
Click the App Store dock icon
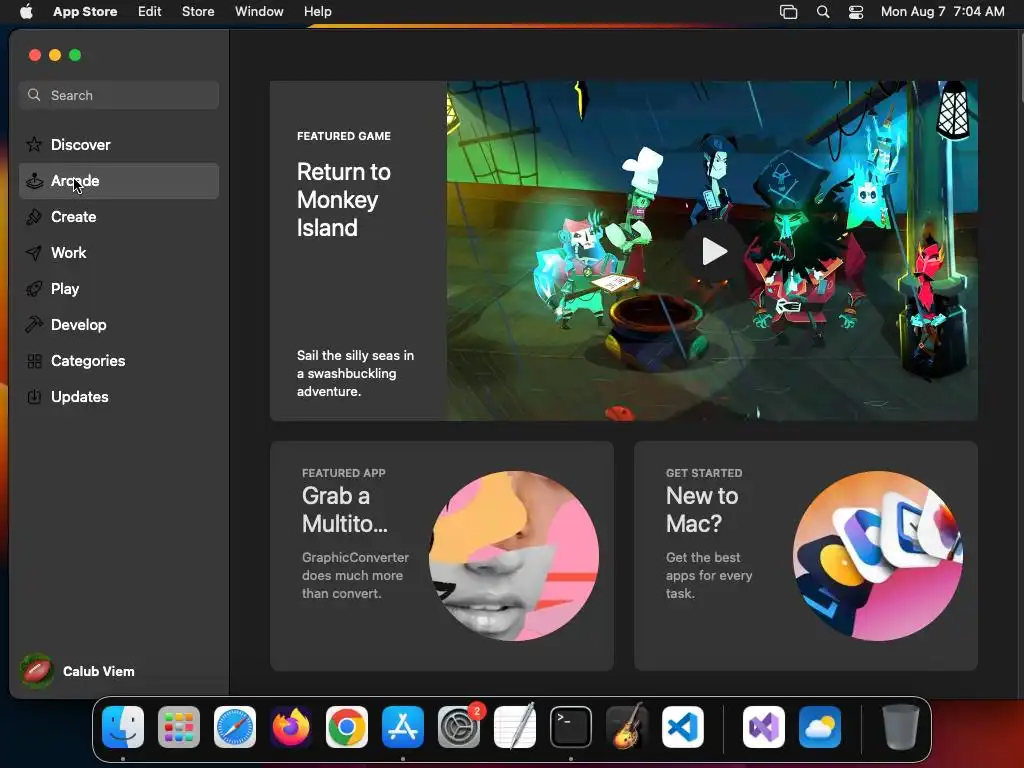click(x=403, y=727)
